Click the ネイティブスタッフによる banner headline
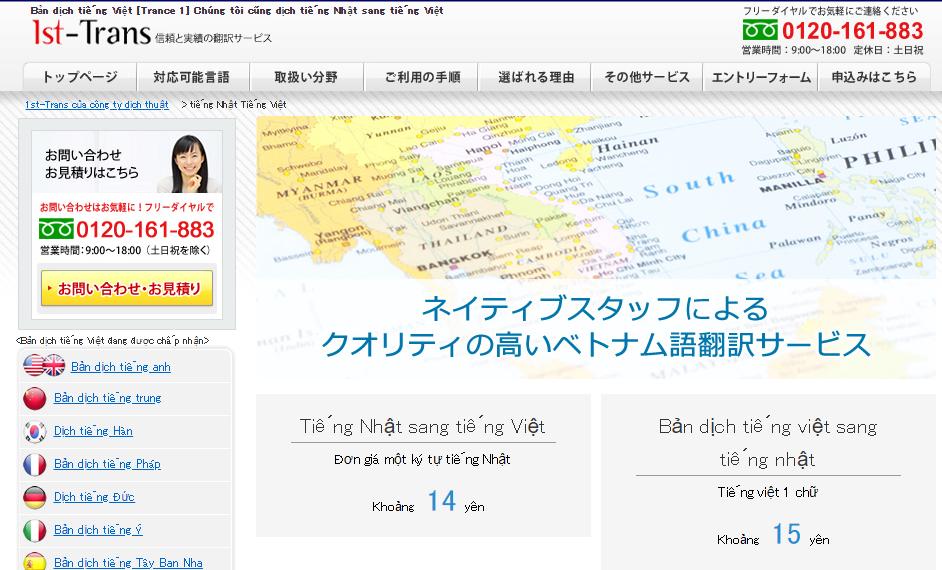The height and width of the screenshot is (570, 942). pyautogui.click(x=595, y=309)
